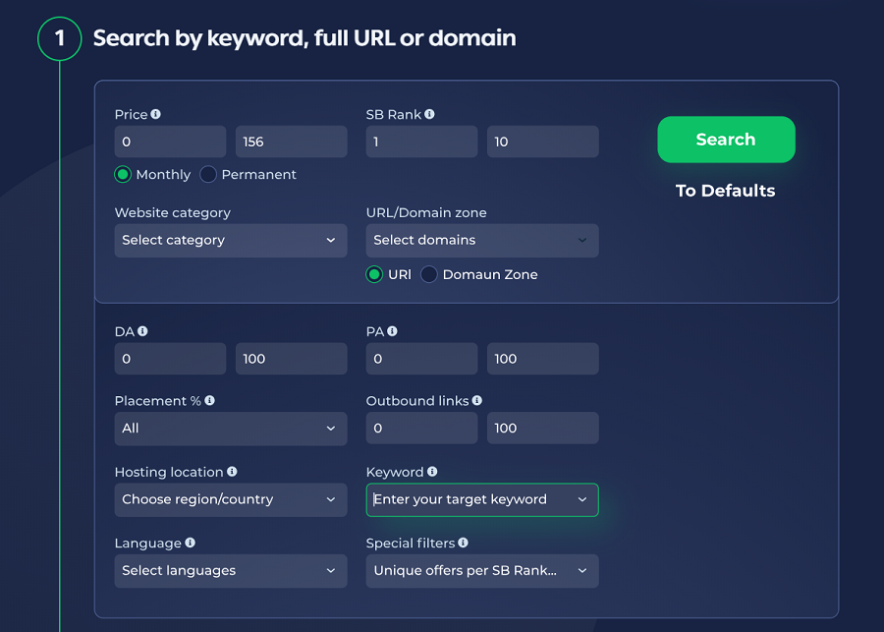Open the Placement % All selector
The width and height of the screenshot is (884, 632).
pyautogui.click(x=230, y=428)
